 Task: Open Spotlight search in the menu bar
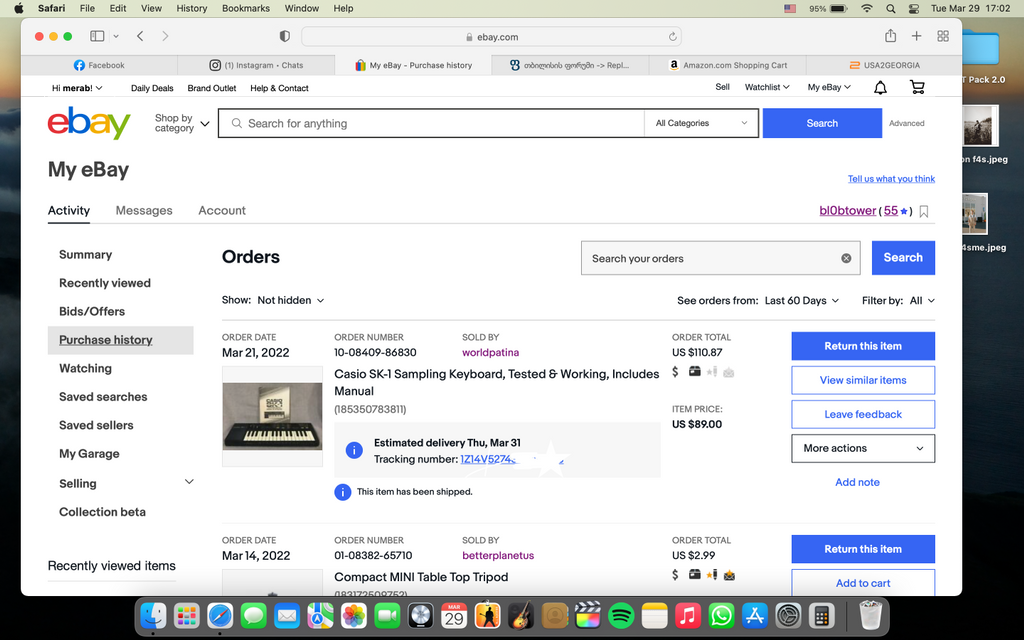pyautogui.click(x=891, y=8)
